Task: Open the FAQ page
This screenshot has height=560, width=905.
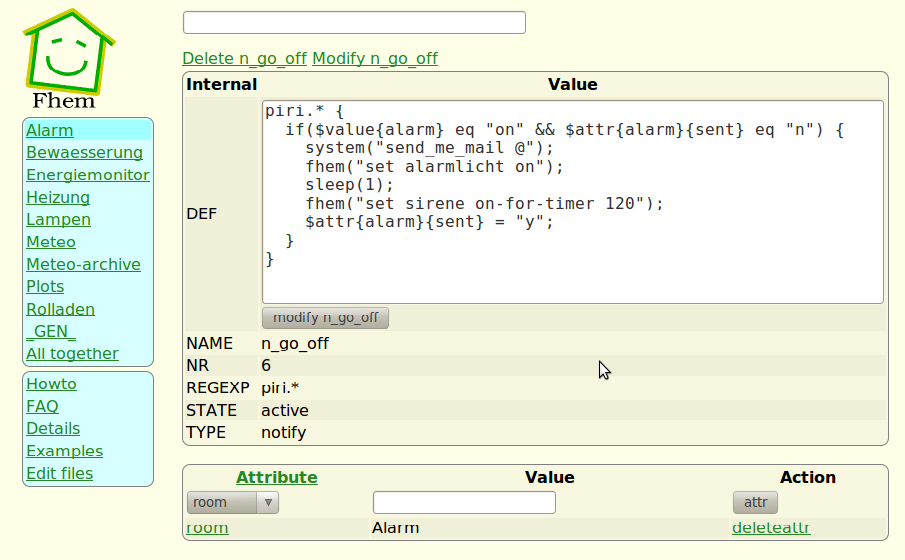Action: click(42, 407)
